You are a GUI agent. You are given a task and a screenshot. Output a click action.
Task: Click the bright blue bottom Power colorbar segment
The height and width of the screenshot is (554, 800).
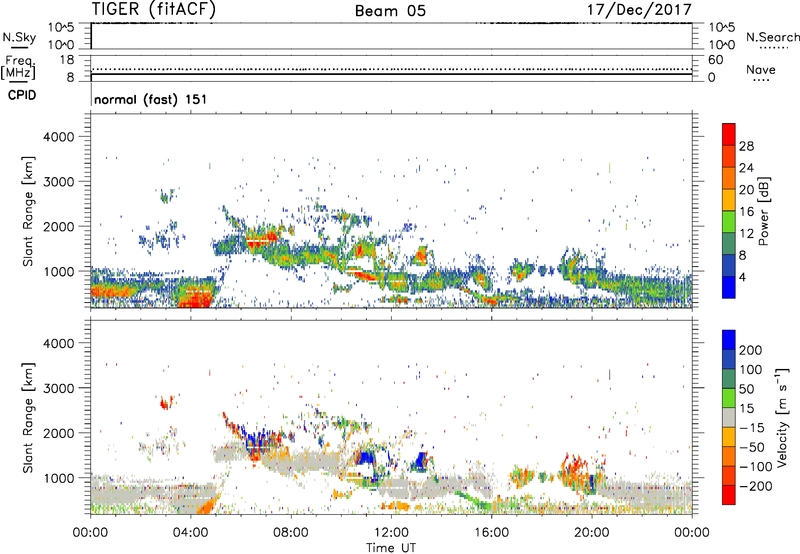click(729, 287)
